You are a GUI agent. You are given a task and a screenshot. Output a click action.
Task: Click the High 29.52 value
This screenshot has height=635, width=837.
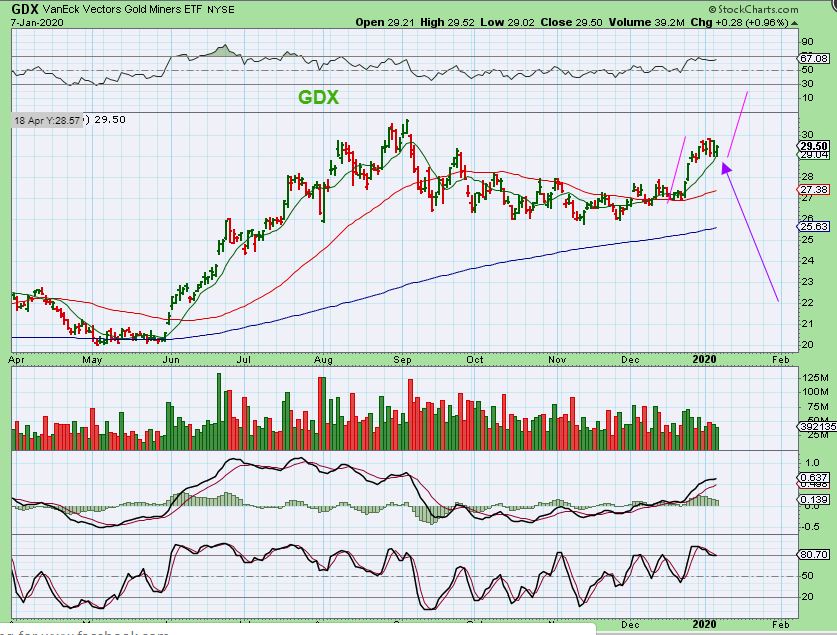pyautogui.click(x=447, y=22)
